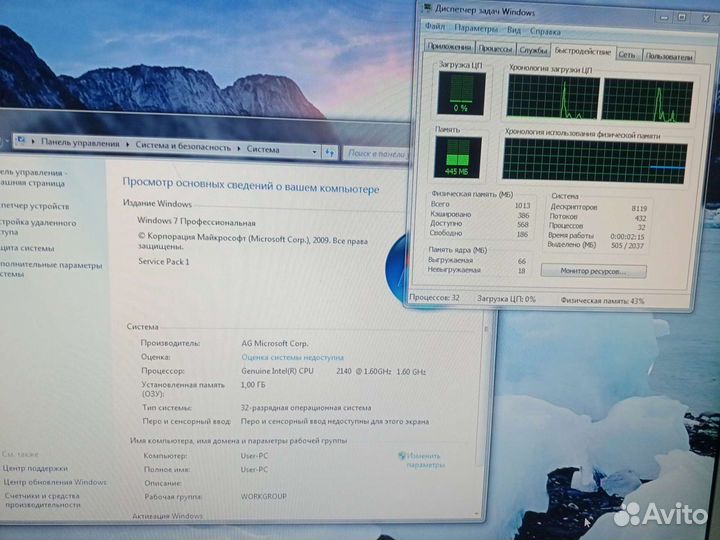Click the Время работы 0:00:02:15 value
Viewport: 720px width, 540px height.
click(x=627, y=237)
